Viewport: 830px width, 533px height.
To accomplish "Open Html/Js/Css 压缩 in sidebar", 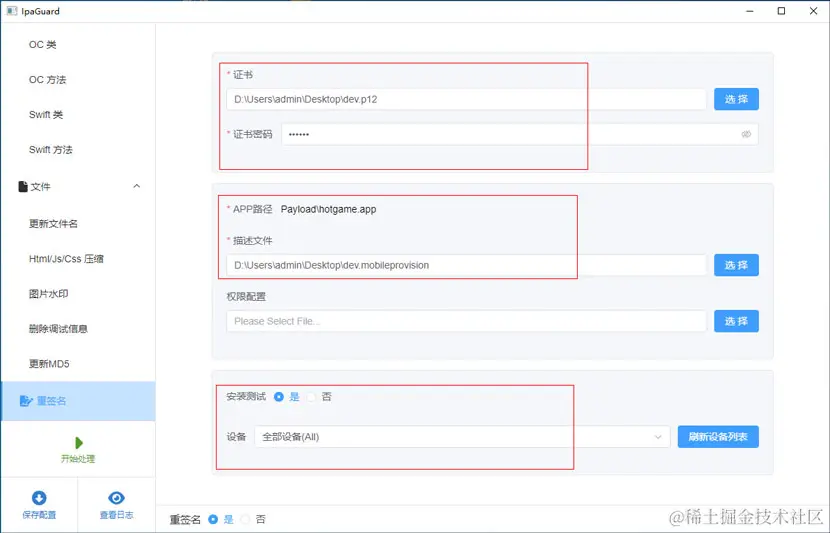I will point(66,259).
